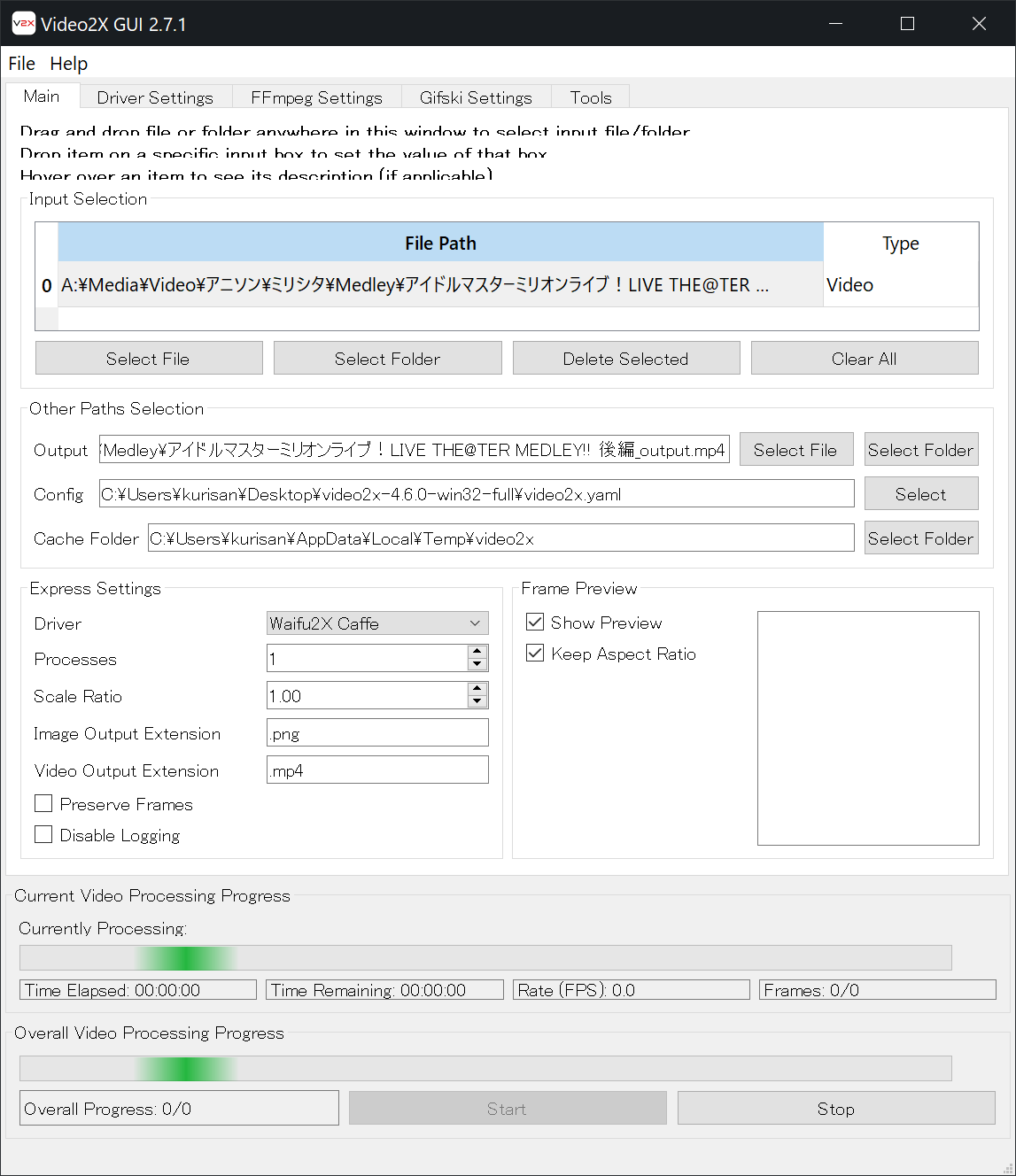Click the Video2X logo in the title bar
This screenshot has width=1016, height=1176.
point(23,23)
